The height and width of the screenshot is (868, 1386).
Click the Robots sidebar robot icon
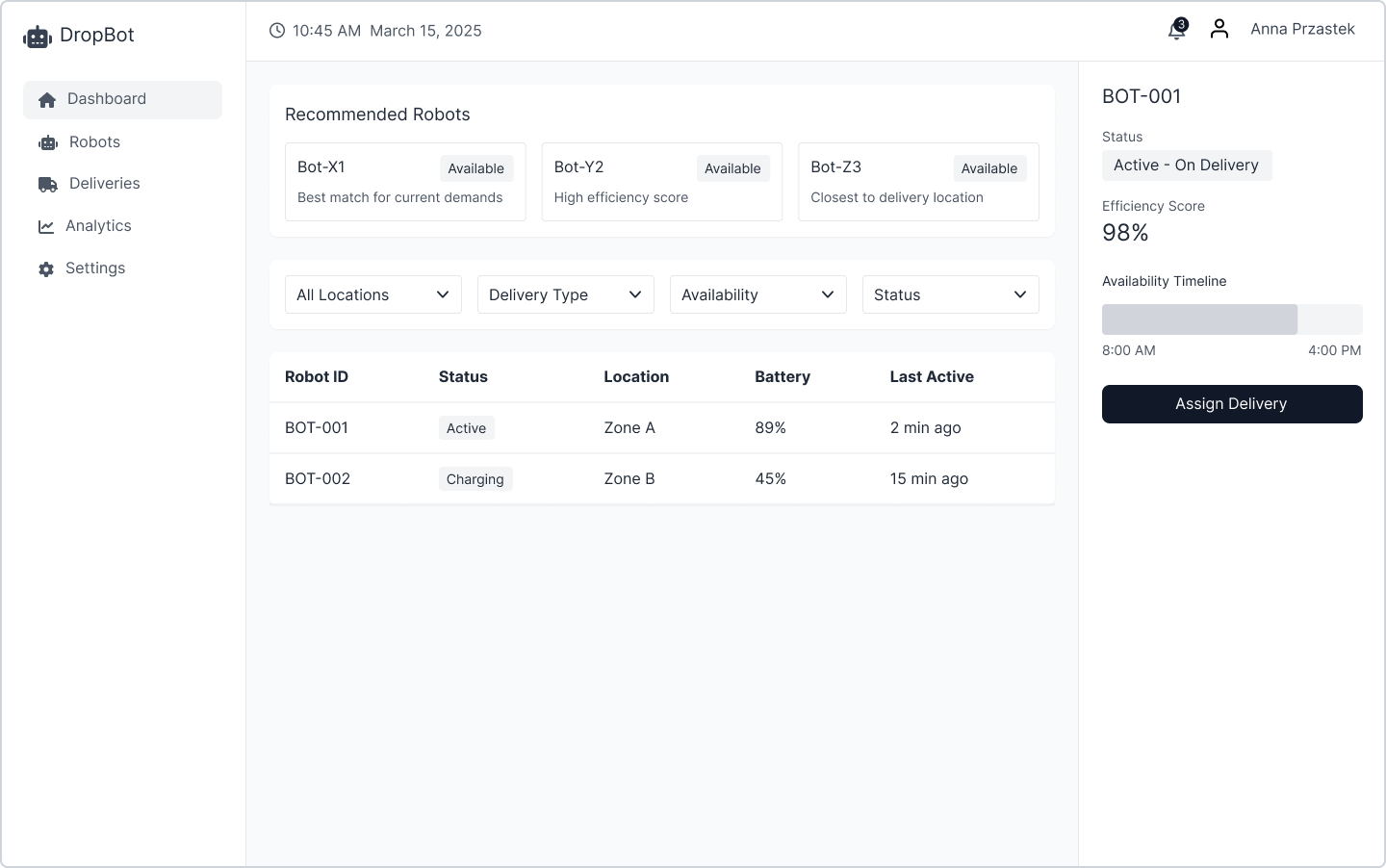point(48,142)
